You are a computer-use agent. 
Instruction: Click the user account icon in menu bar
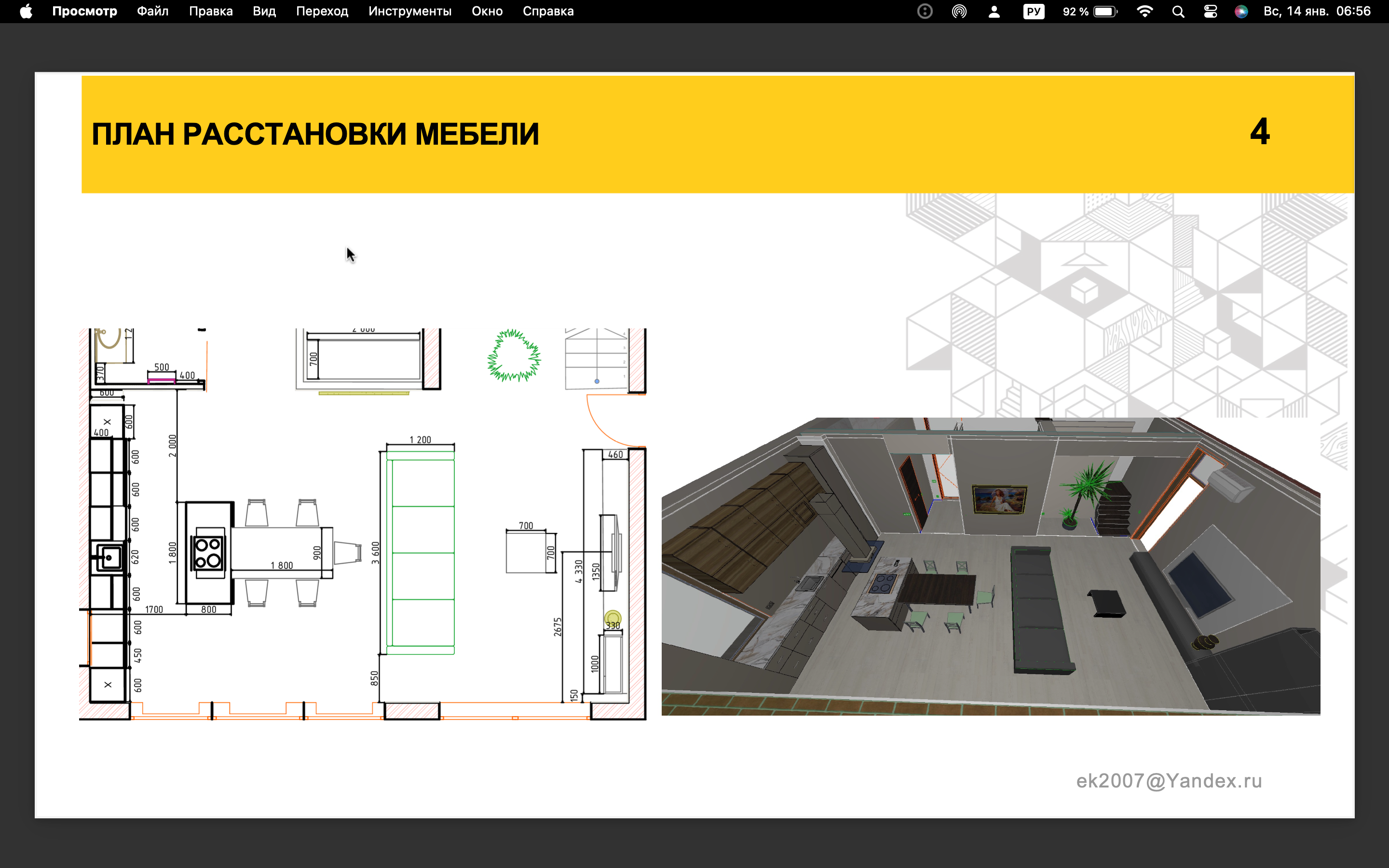(994, 12)
